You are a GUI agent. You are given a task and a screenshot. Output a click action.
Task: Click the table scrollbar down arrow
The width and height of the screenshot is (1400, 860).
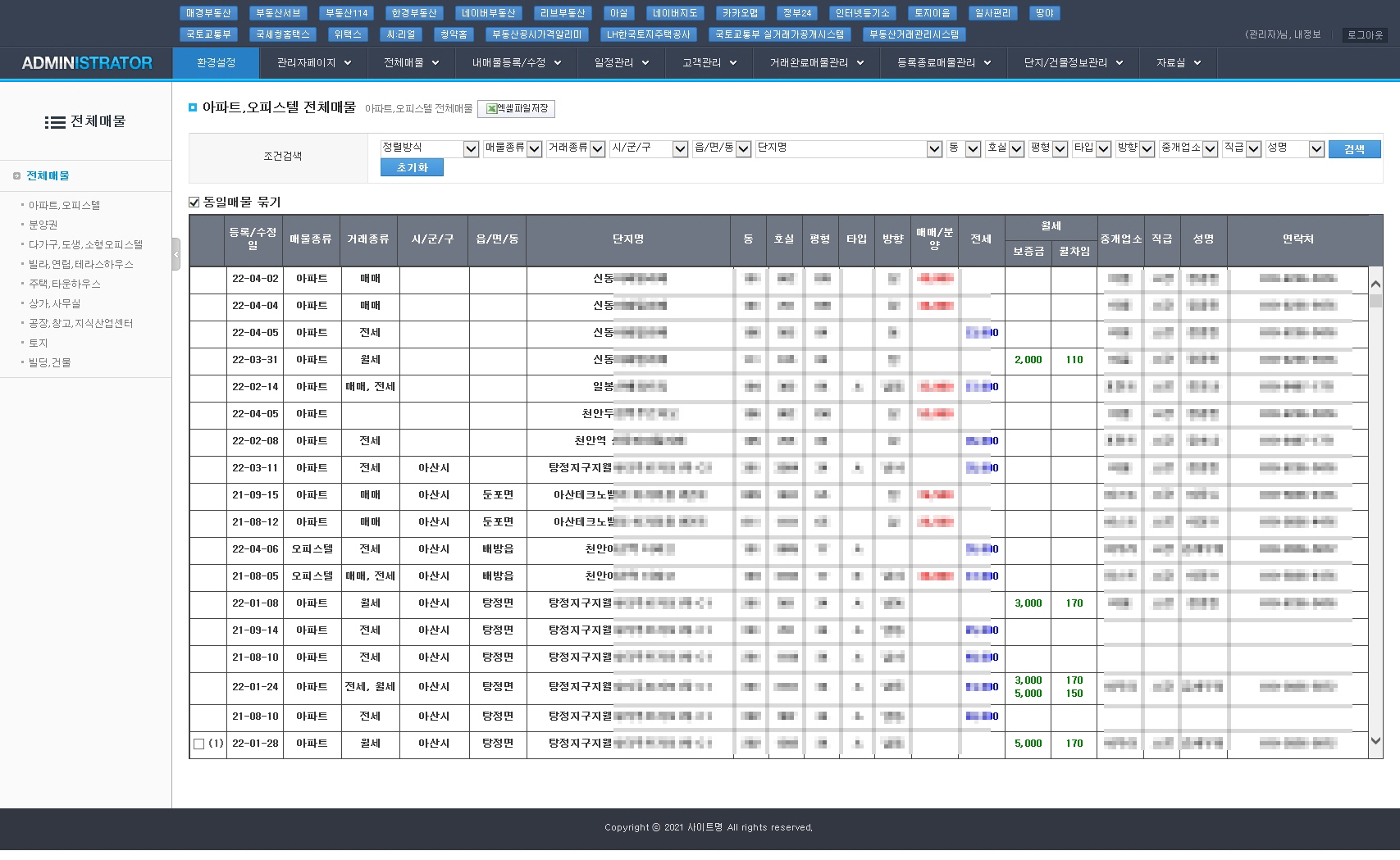(1375, 741)
